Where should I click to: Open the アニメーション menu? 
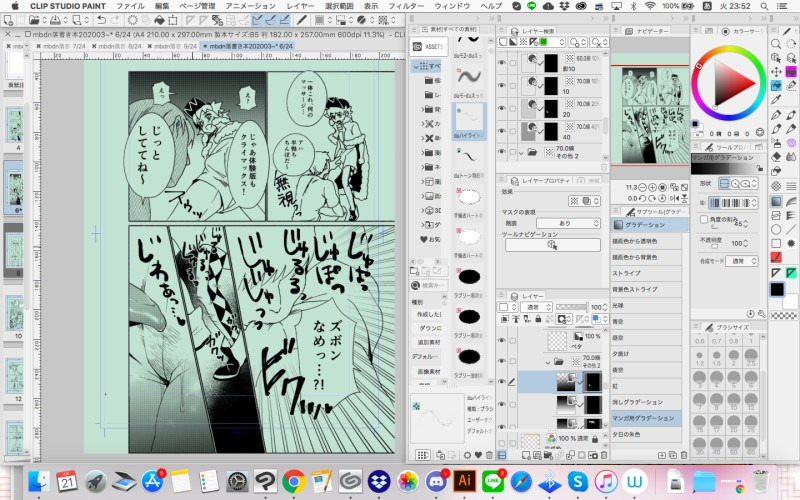pos(251,6)
